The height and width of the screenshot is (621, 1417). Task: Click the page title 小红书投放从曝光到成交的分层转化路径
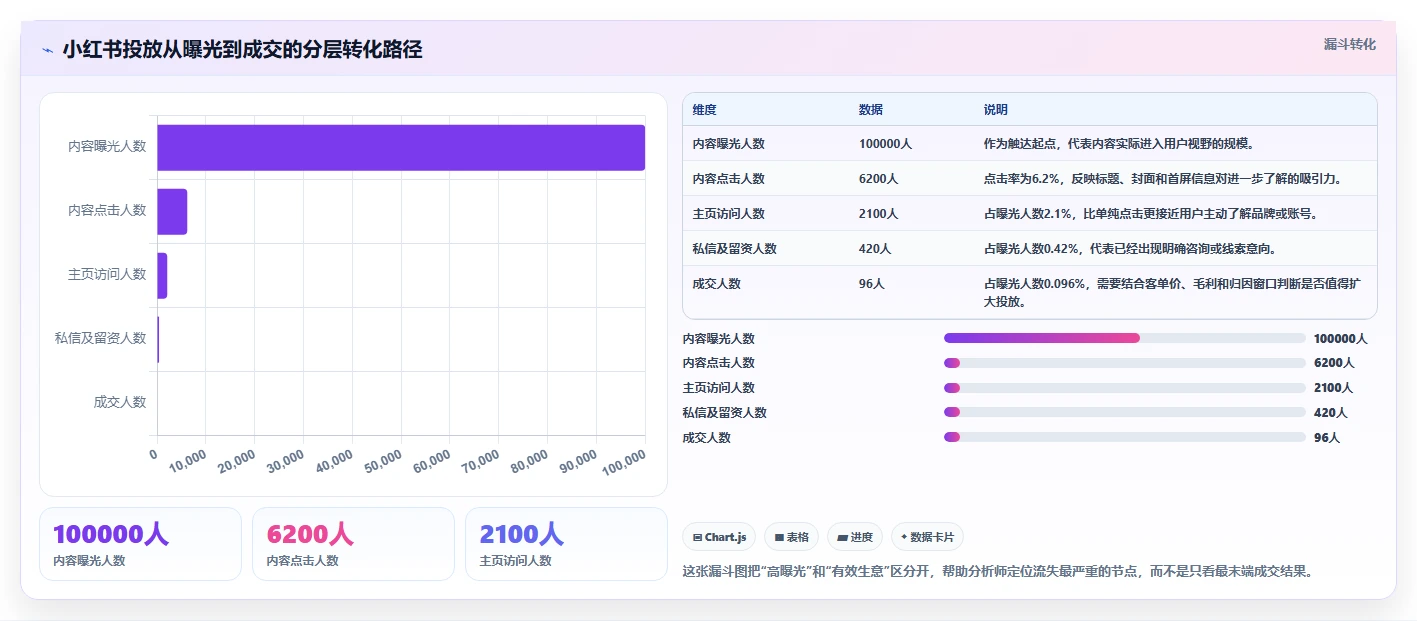tap(242, 50)
